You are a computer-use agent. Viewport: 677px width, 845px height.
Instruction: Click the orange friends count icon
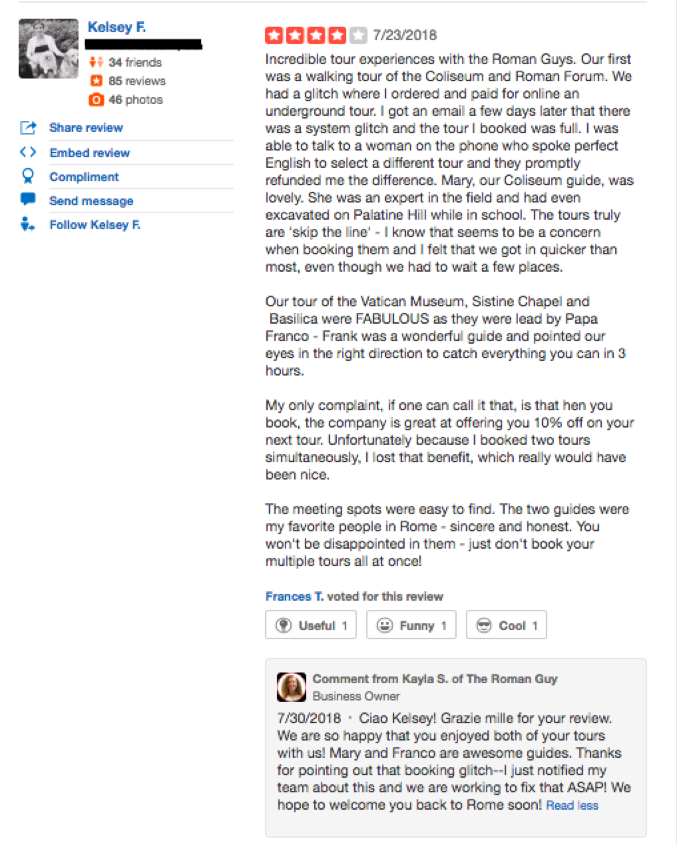click(x=96, y=63)
